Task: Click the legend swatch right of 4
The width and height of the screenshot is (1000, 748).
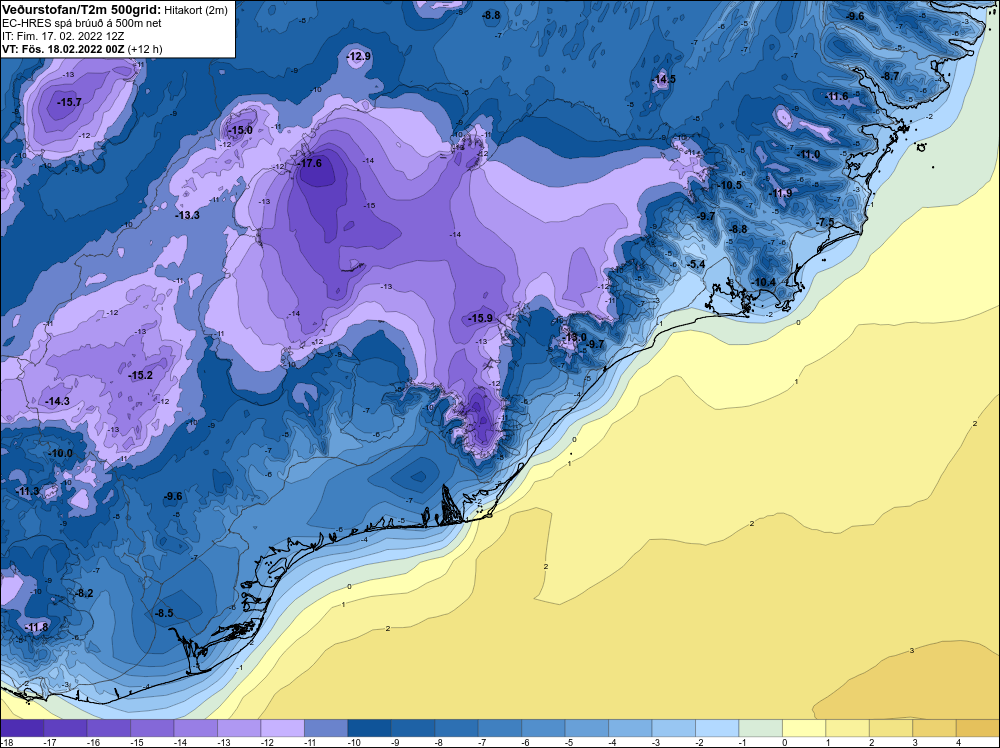Action: coord(978,728)
